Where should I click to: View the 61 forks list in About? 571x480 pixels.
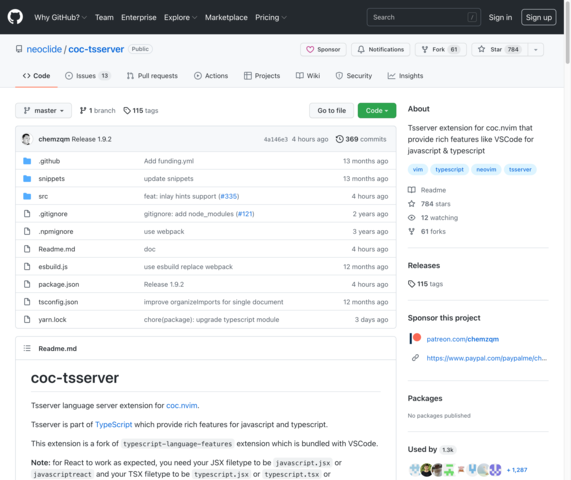coord(427,231)
